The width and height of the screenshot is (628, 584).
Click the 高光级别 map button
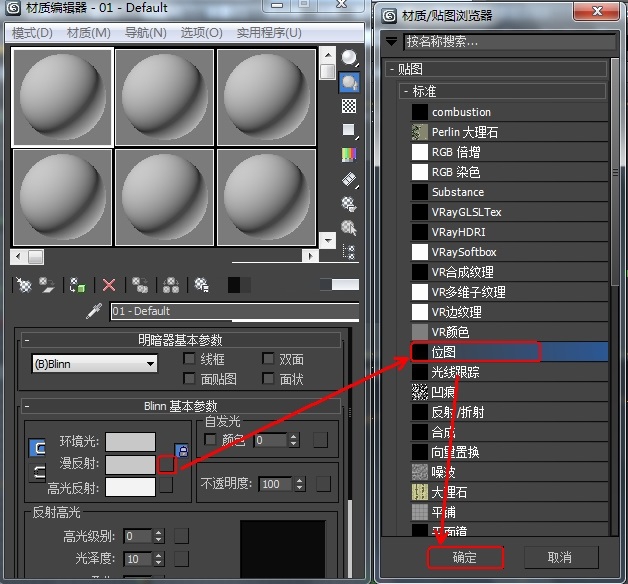click(181, 536)
